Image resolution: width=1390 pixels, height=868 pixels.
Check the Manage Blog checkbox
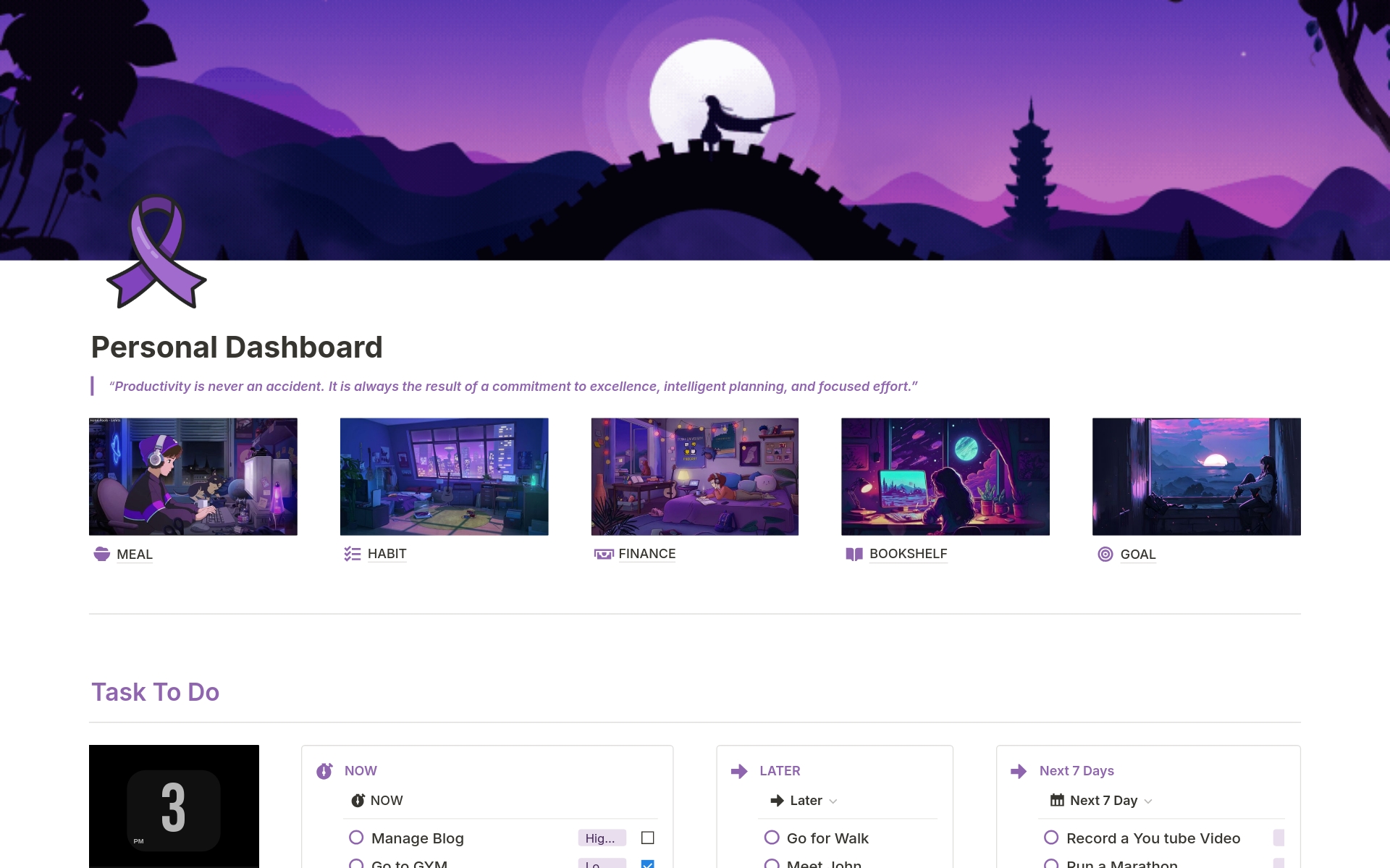point(648,838)
